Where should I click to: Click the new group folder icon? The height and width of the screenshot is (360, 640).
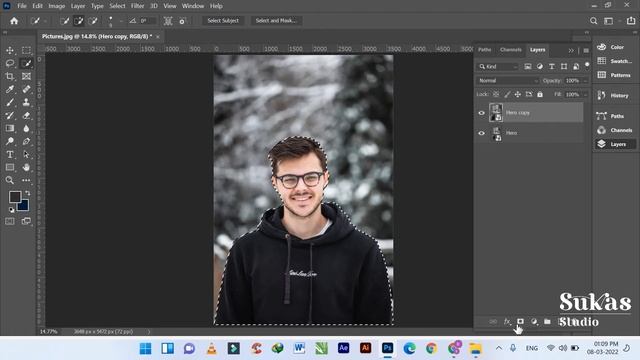point(547,322)
